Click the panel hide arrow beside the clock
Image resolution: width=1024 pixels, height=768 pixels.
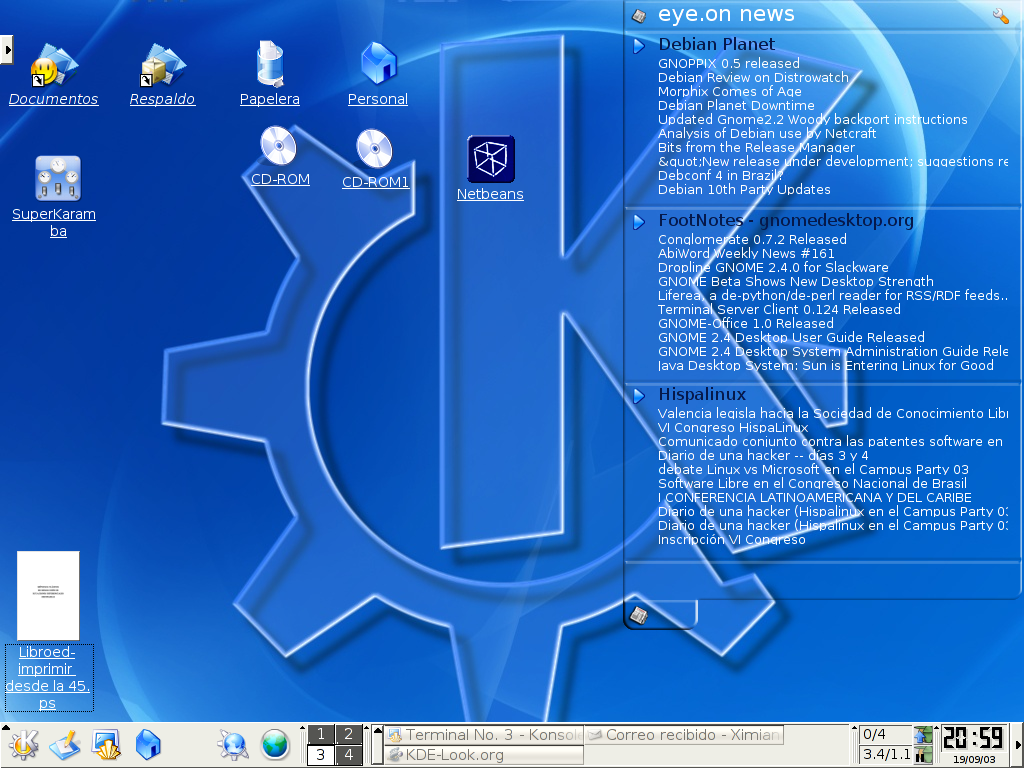click(1017, 745)
